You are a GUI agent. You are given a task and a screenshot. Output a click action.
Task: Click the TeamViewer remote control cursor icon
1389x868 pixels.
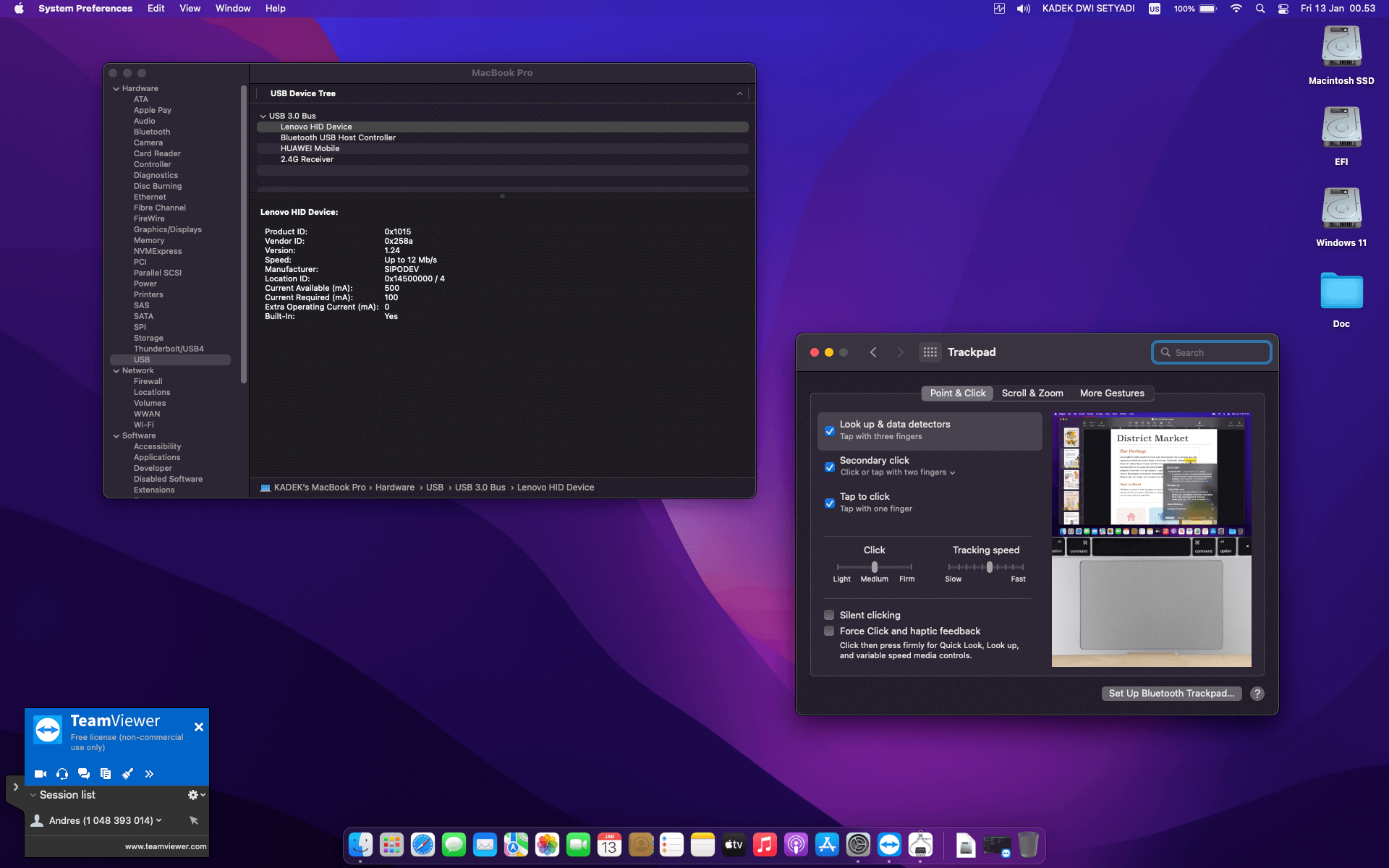(x=194, y=820)
